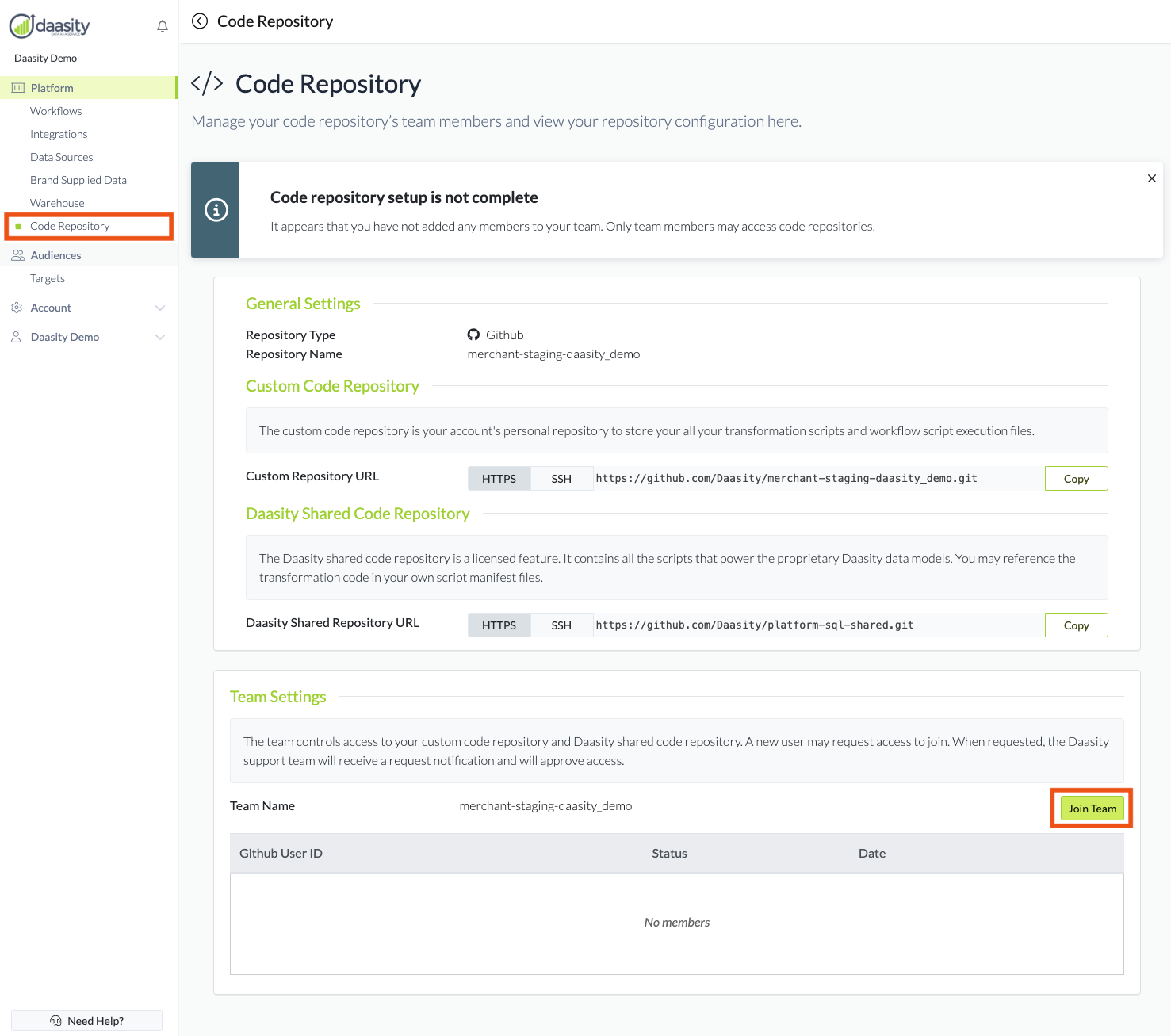Click the back arrow circle icon
Image resolution: width=1171 pixels, height=1036 pixels.
click(x=200, y=21)
